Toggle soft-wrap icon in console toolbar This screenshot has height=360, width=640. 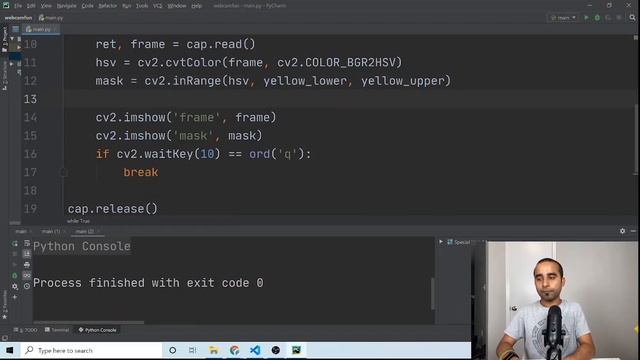pos(27,243)
